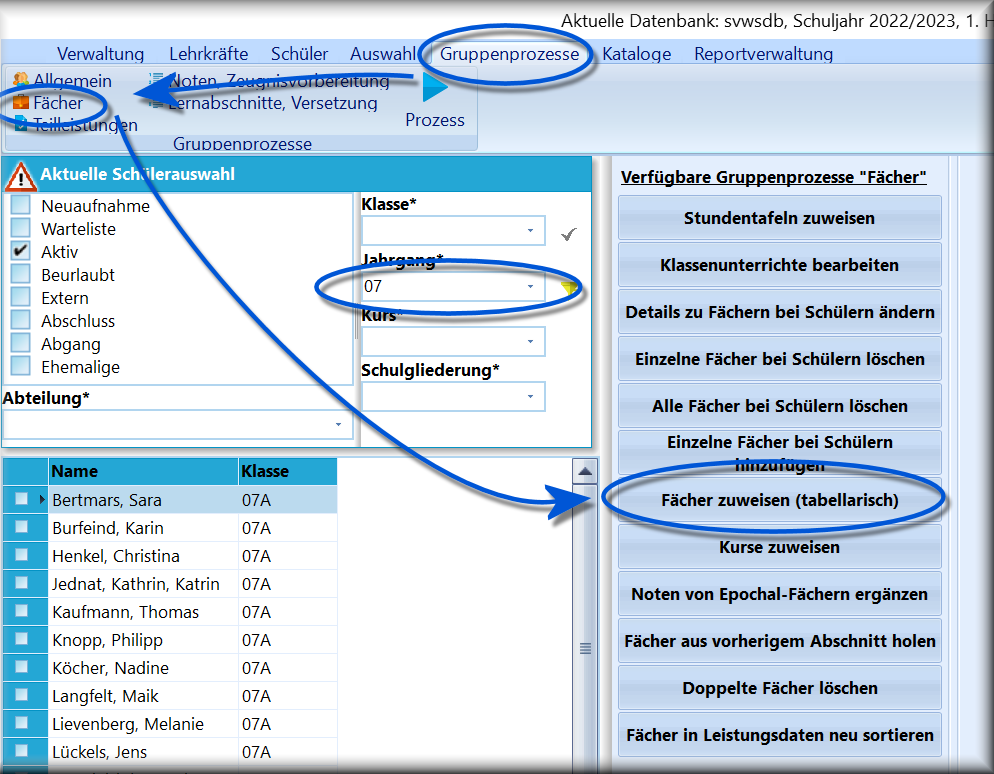Viewport: 994px width, 774px height.
Task: Click the Teilleistungen ribbon icon
Action: point(21,124)
